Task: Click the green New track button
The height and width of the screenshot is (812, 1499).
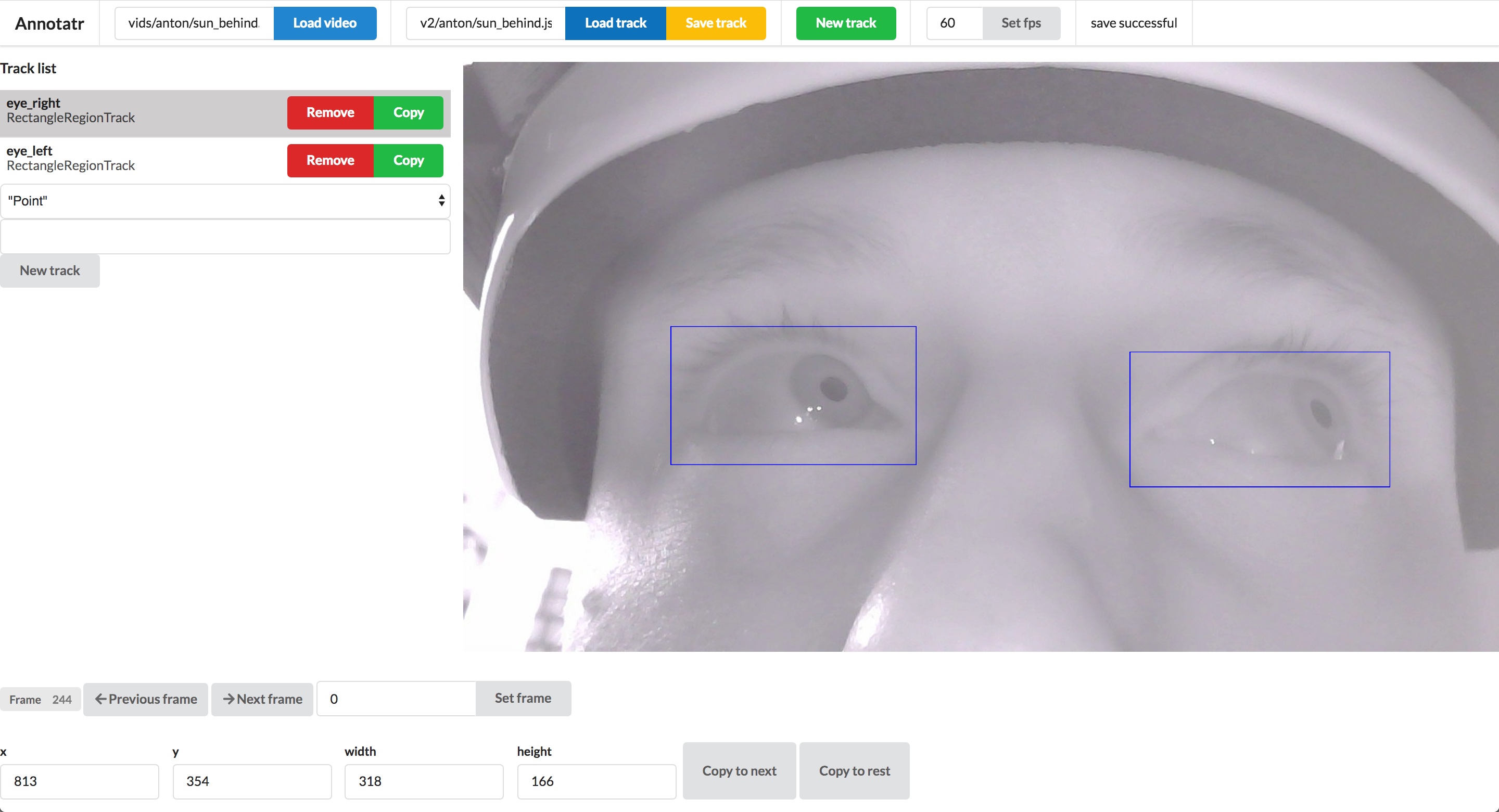Action: (845, 23)
